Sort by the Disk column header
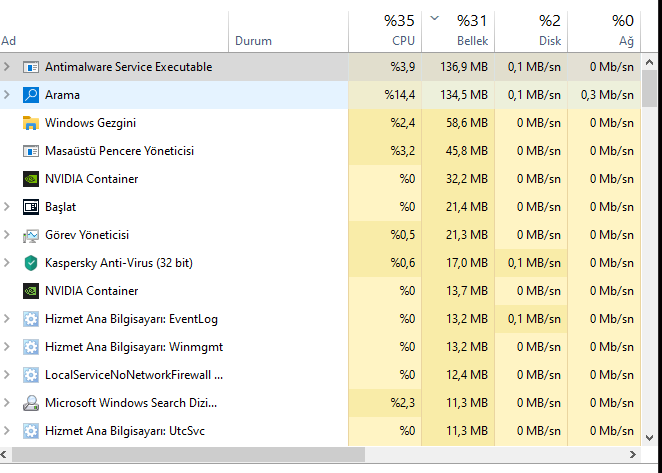 coord(531,30)
